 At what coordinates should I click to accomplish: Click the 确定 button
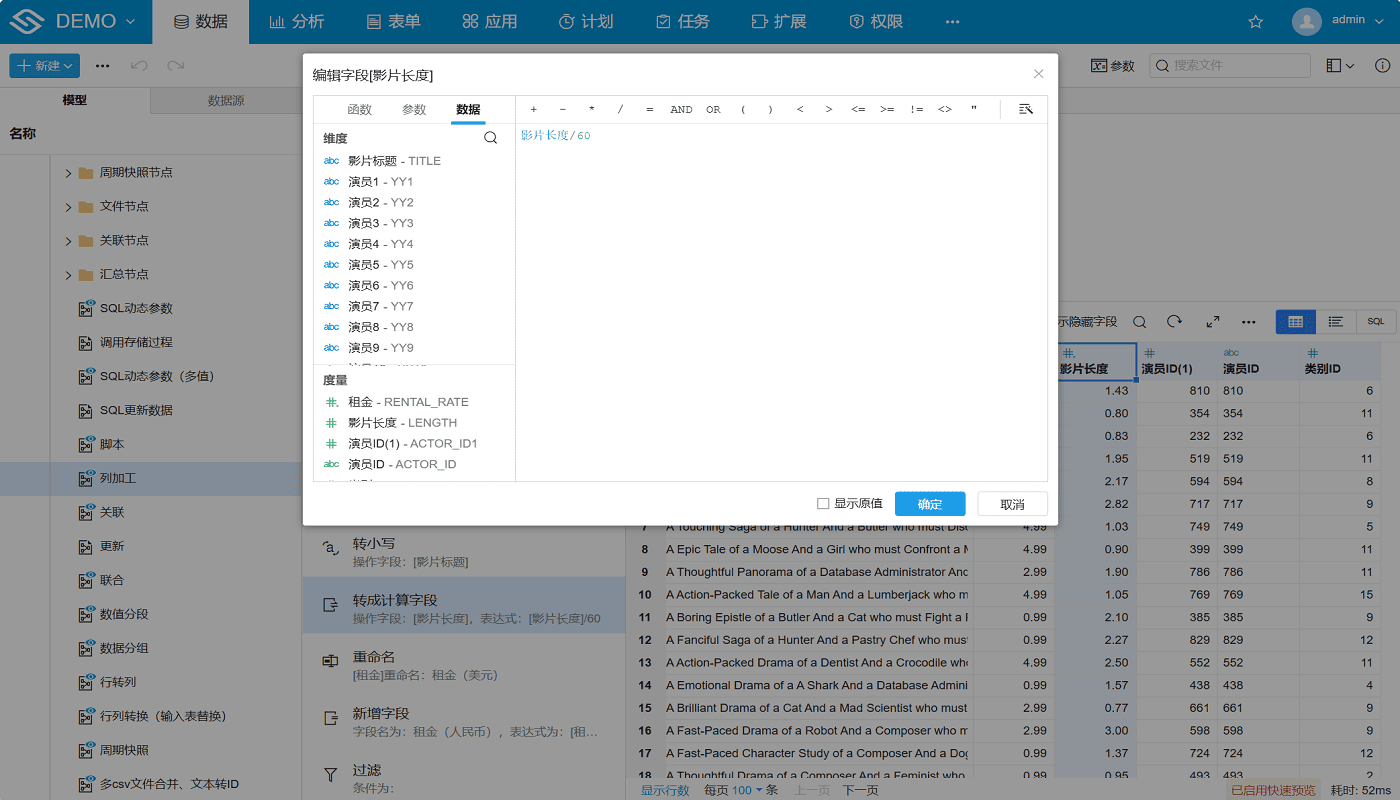point(929,504)
